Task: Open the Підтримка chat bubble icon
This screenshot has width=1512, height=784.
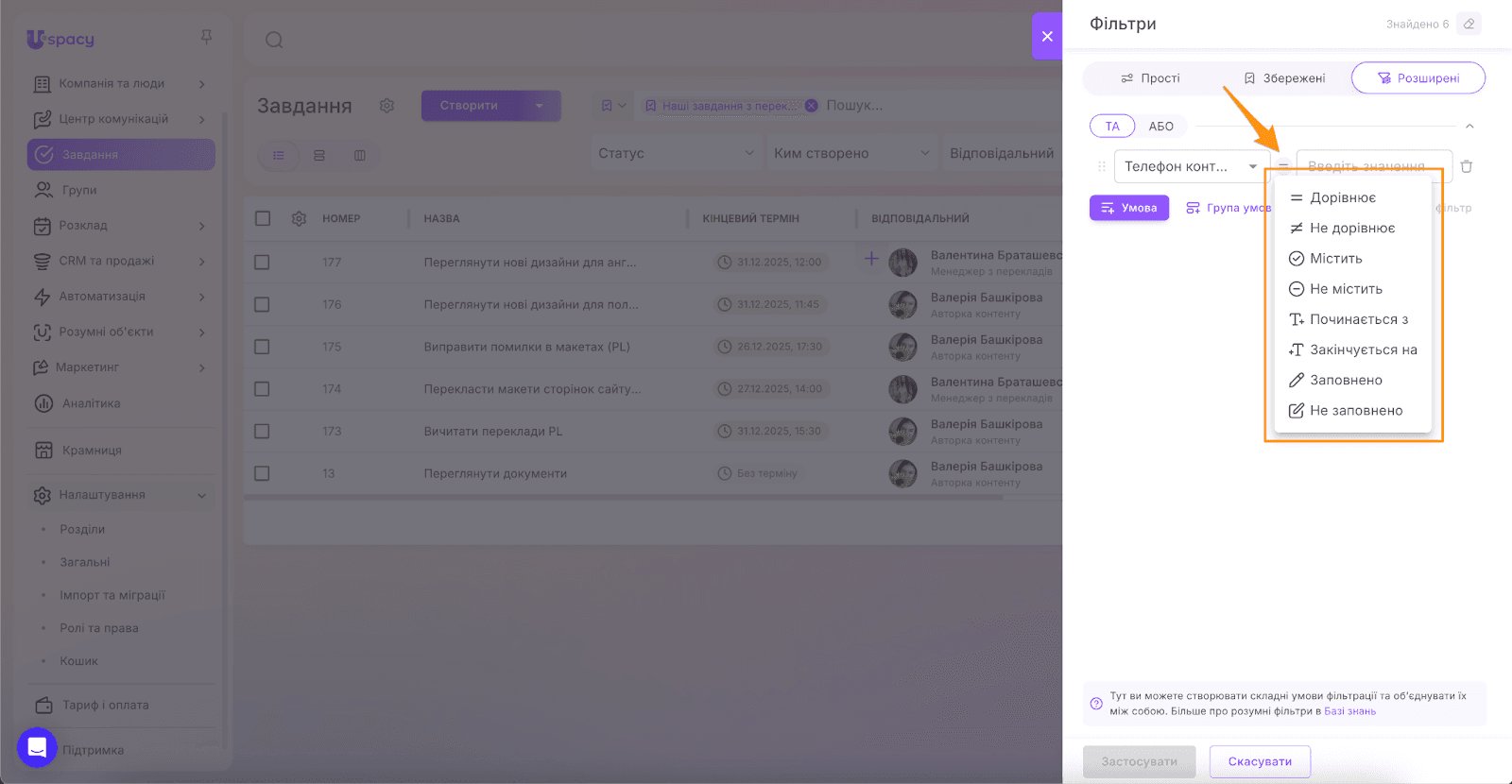Action: pos(37,748)
